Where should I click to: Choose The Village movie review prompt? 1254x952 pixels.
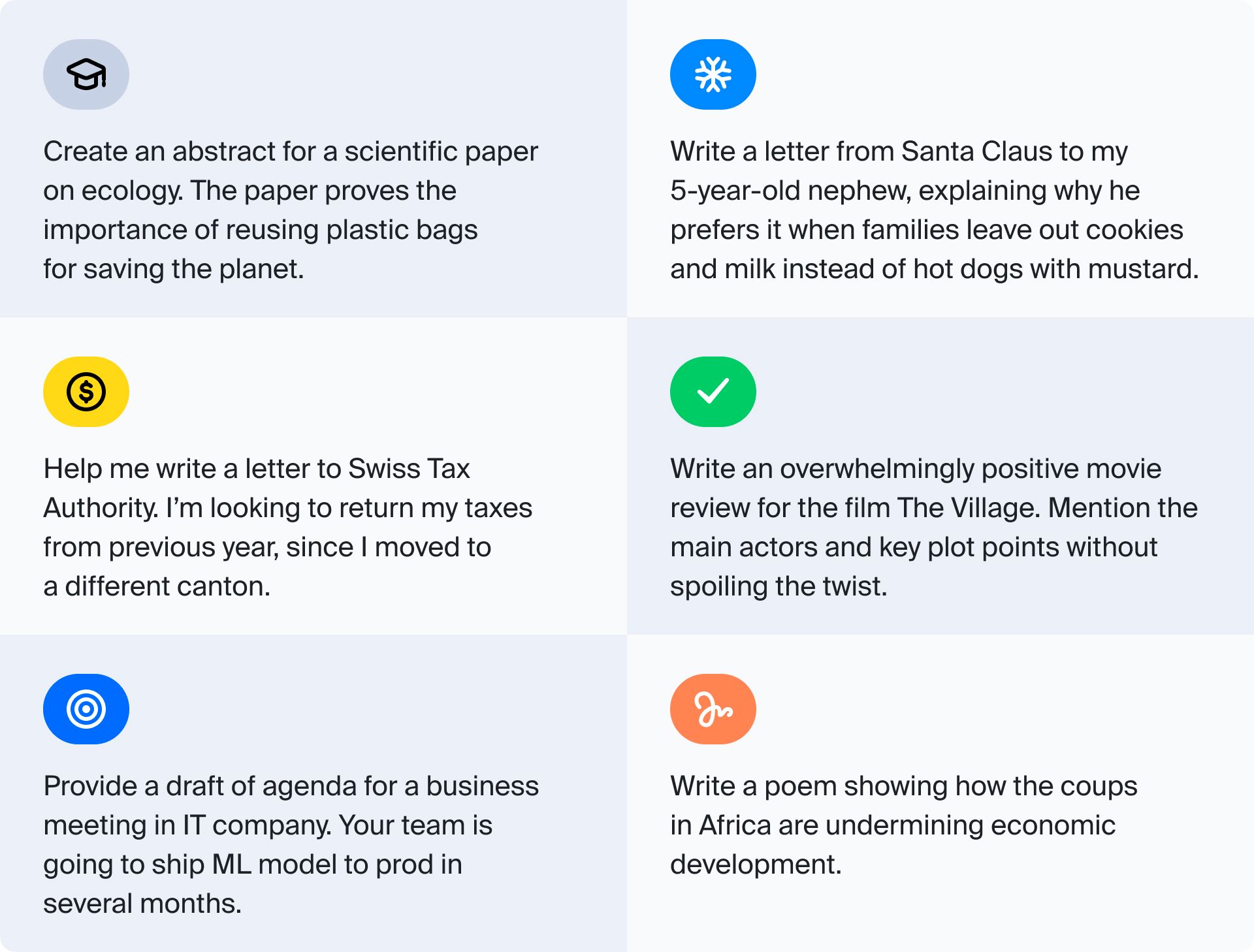(934, 528)
